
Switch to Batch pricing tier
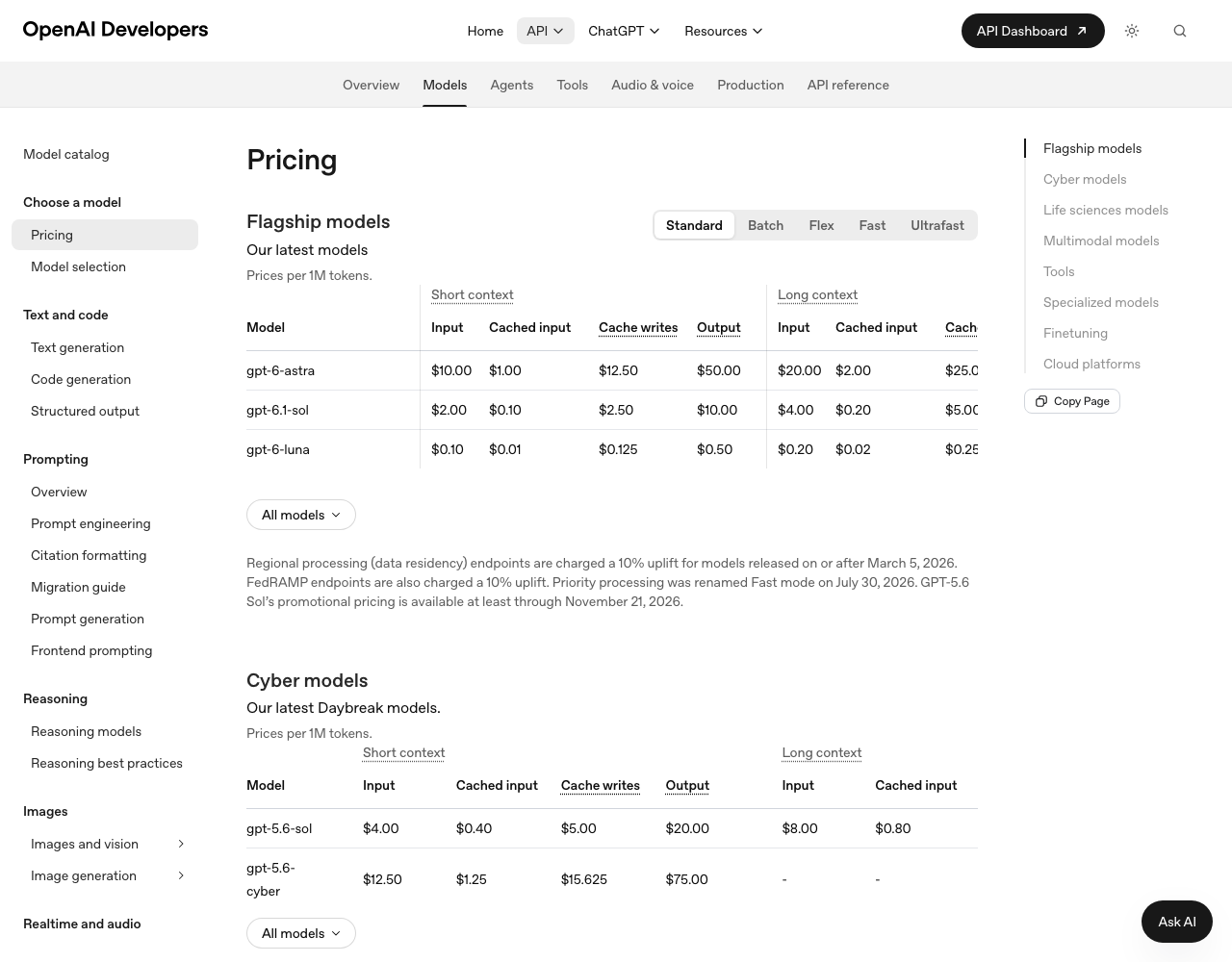pyautogui.click(x=765, y=225)
